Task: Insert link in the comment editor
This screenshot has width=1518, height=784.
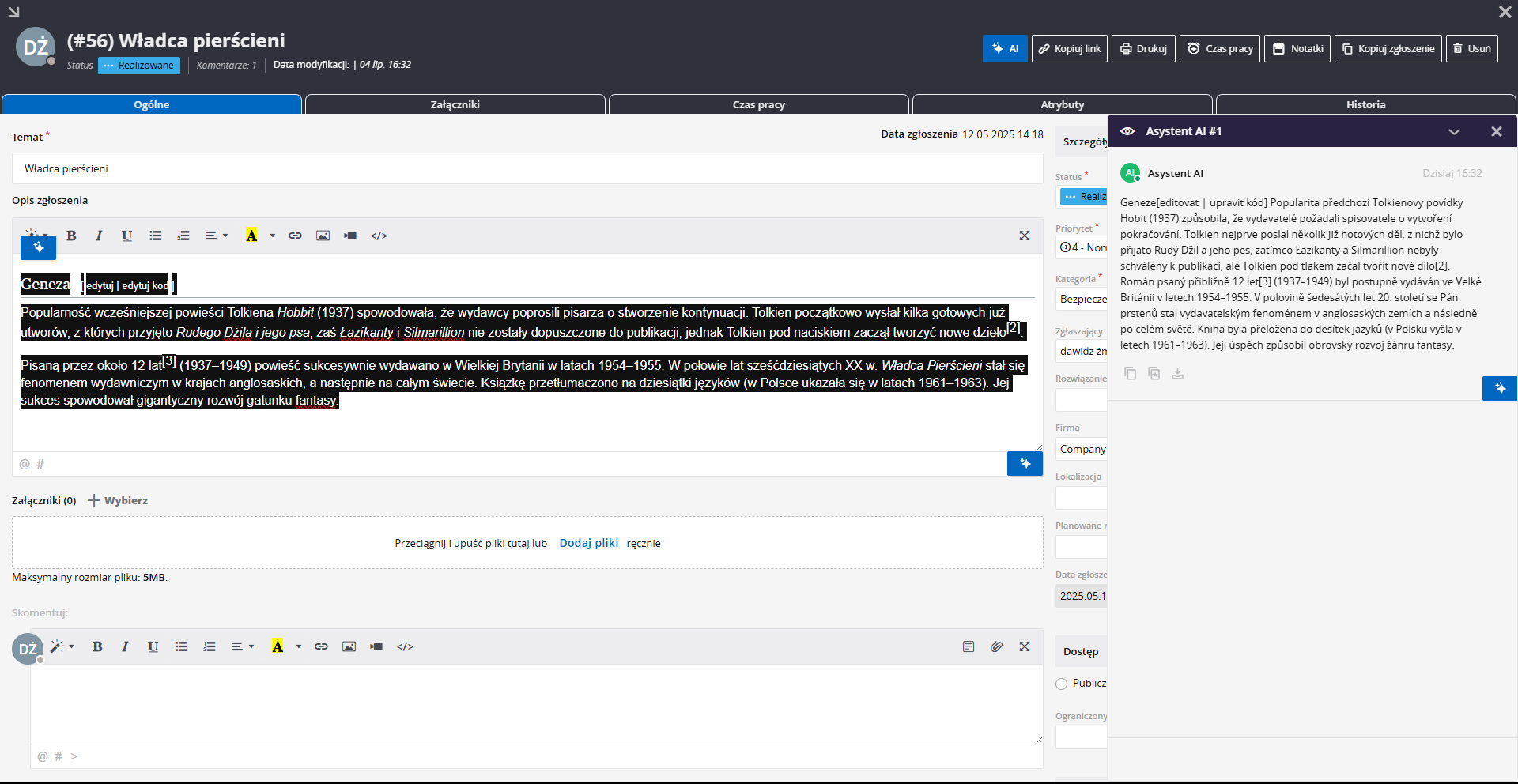Action: point(321,646)
